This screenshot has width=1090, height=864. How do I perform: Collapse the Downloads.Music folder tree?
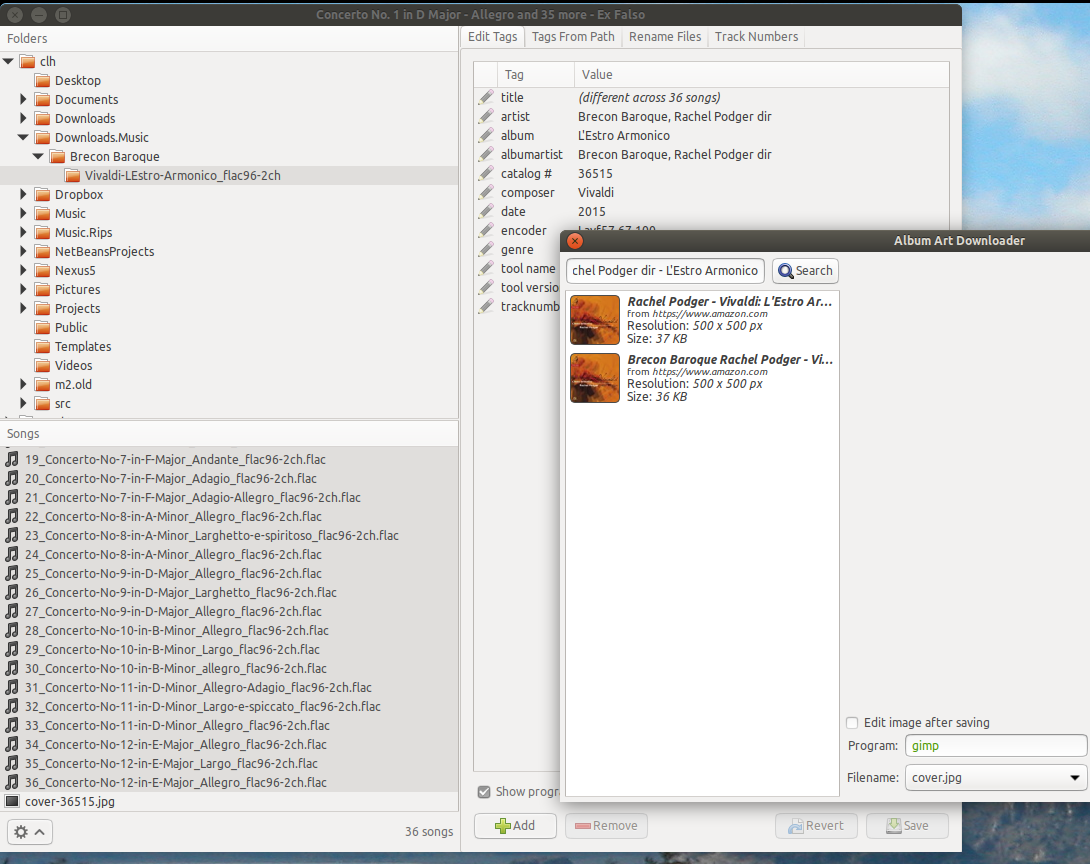(22, 137)
